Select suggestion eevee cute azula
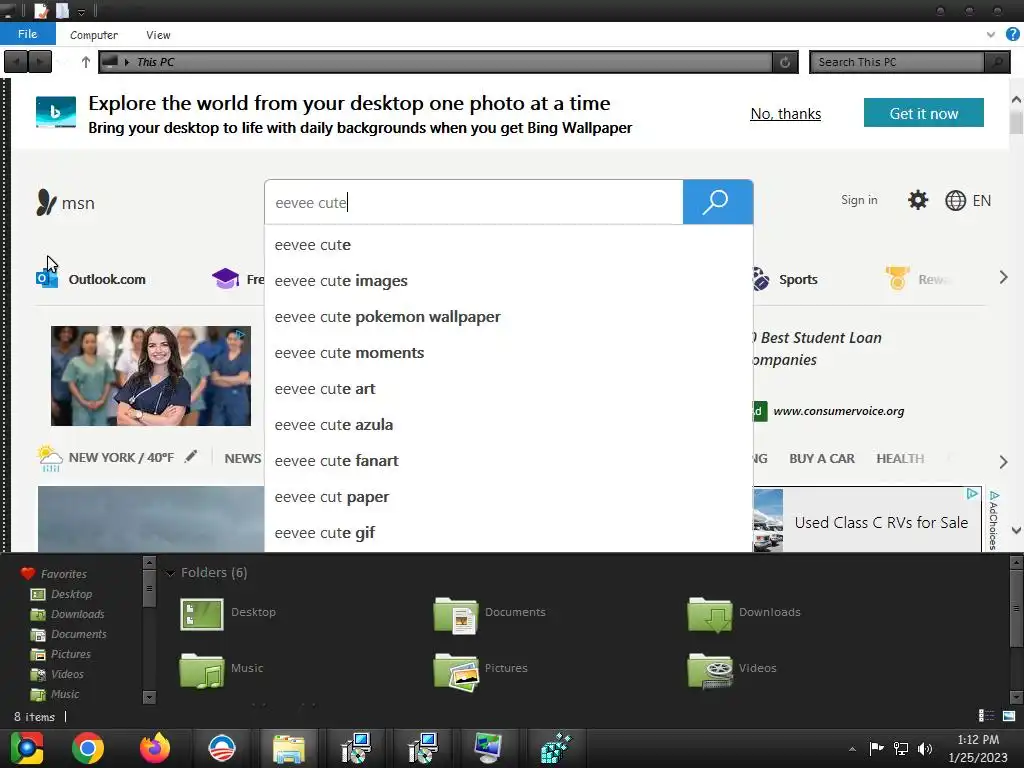 (x=509, y=424)
